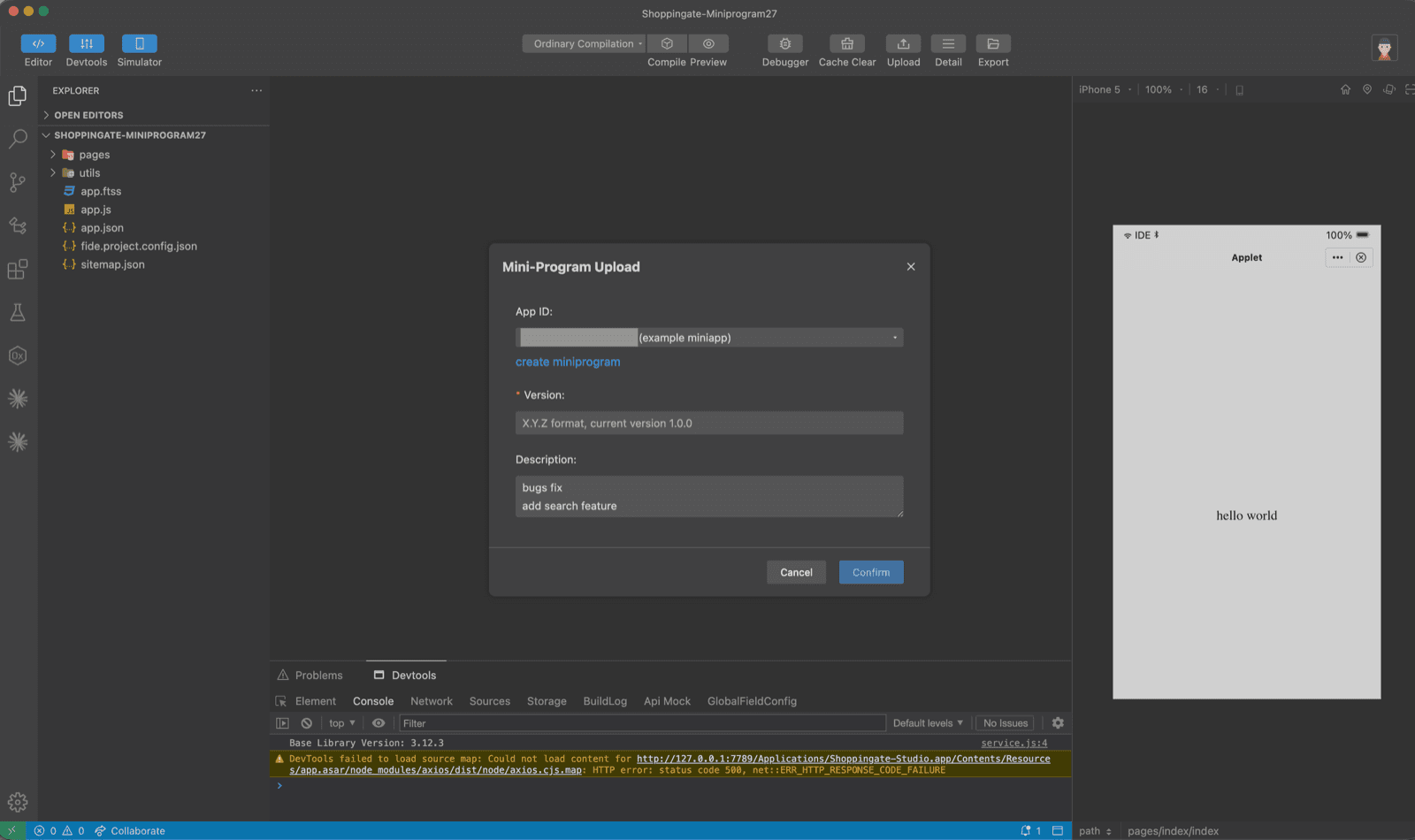Image resolution: width=1415 pixels, height=840 pixels.
Task: Open the Default levels dropdown
Action: [x=928, y=723]
